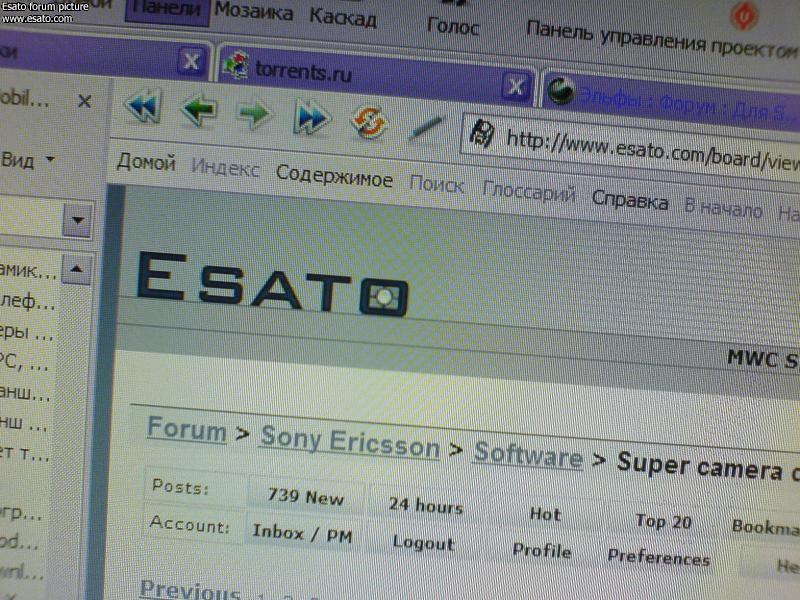Open the Software breadcrumb link
The image size is (800, 600).
click(528, 454)
